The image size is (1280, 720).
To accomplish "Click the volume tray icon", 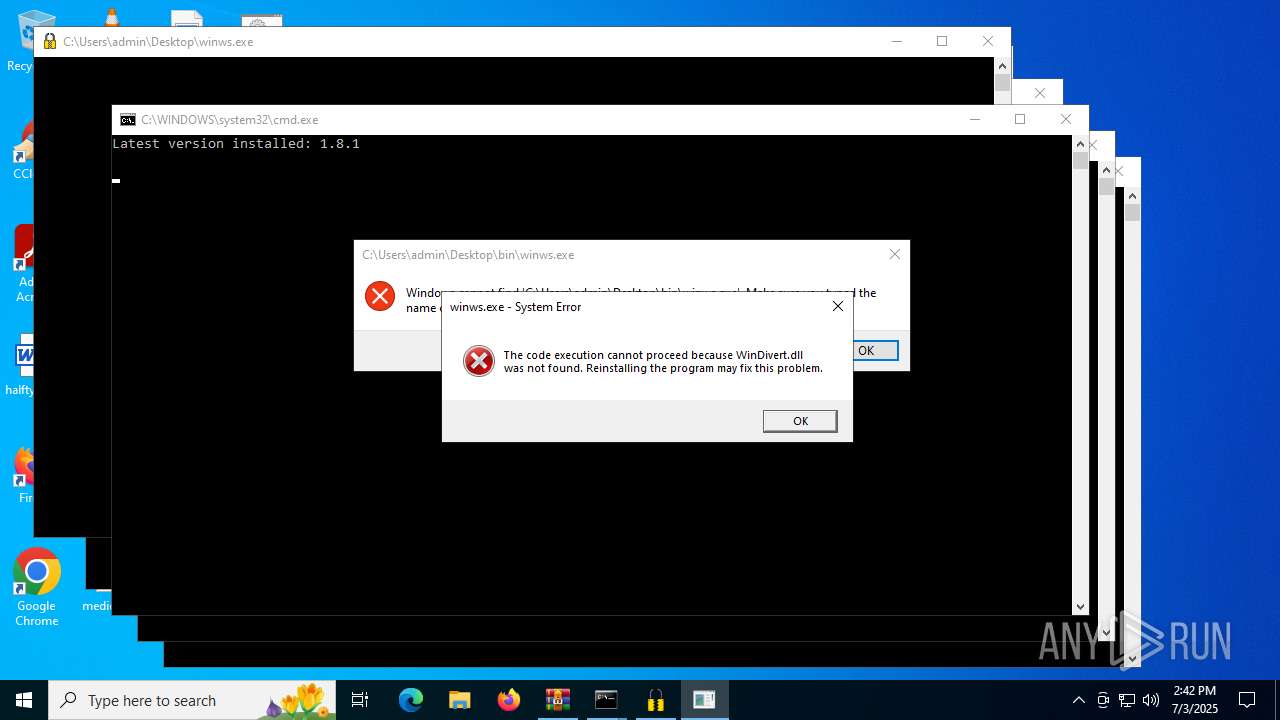I will tap(1151, 700).
